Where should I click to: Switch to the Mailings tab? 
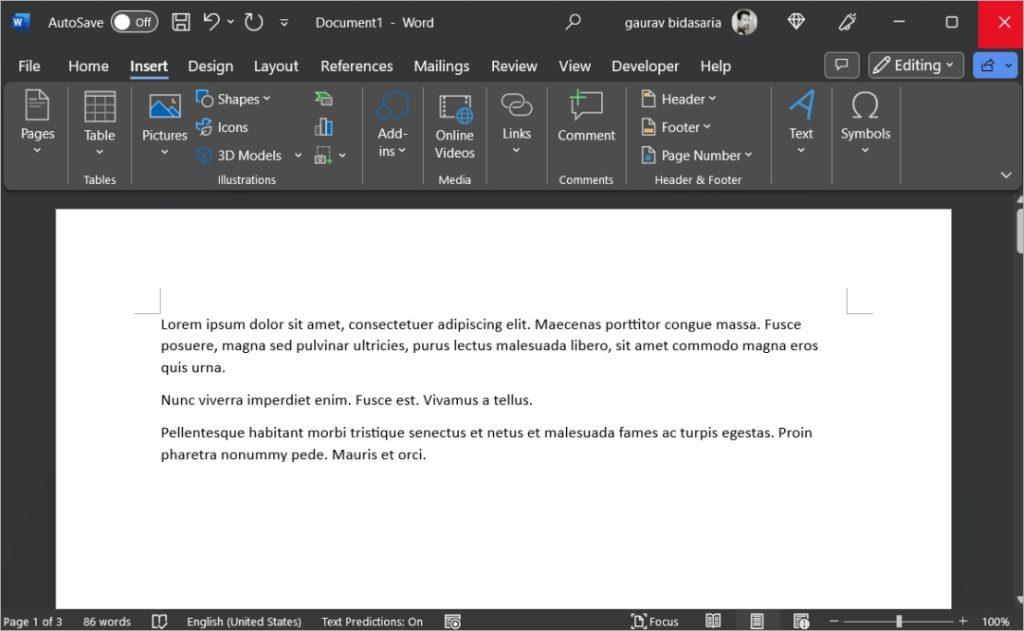[441, 66]
